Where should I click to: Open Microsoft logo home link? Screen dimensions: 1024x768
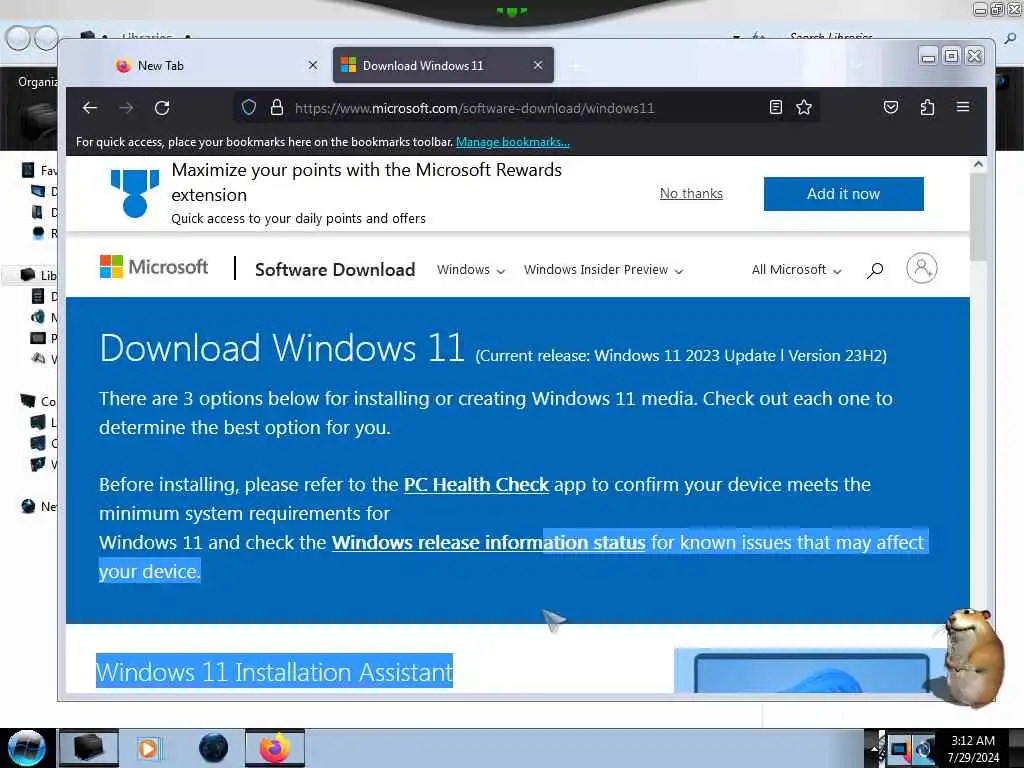153,266
